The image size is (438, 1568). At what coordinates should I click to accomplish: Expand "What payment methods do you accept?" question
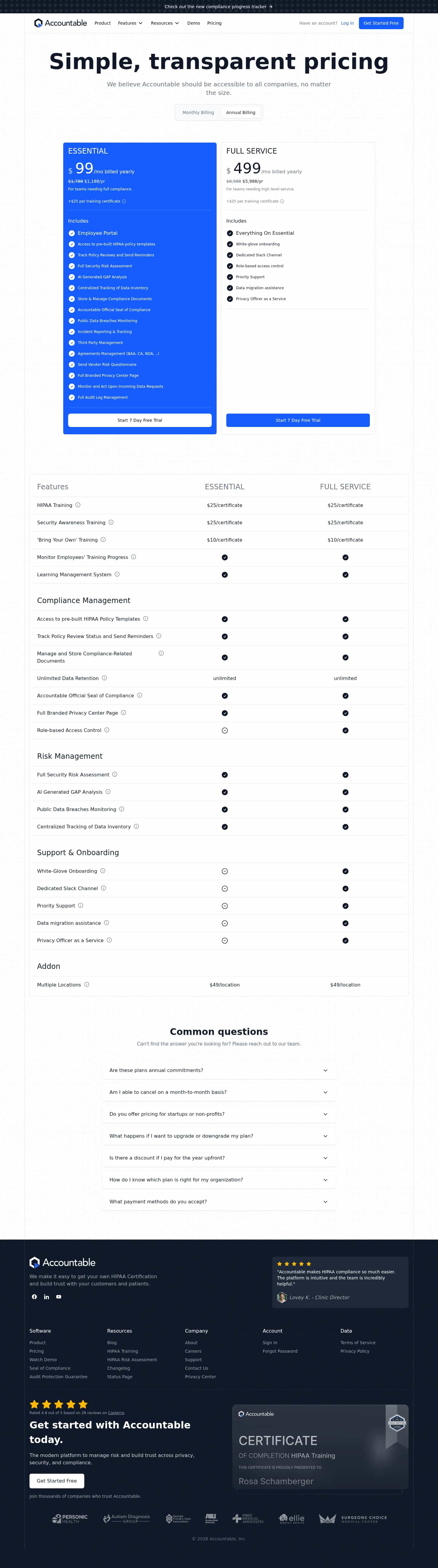[x=219, y=1202]
